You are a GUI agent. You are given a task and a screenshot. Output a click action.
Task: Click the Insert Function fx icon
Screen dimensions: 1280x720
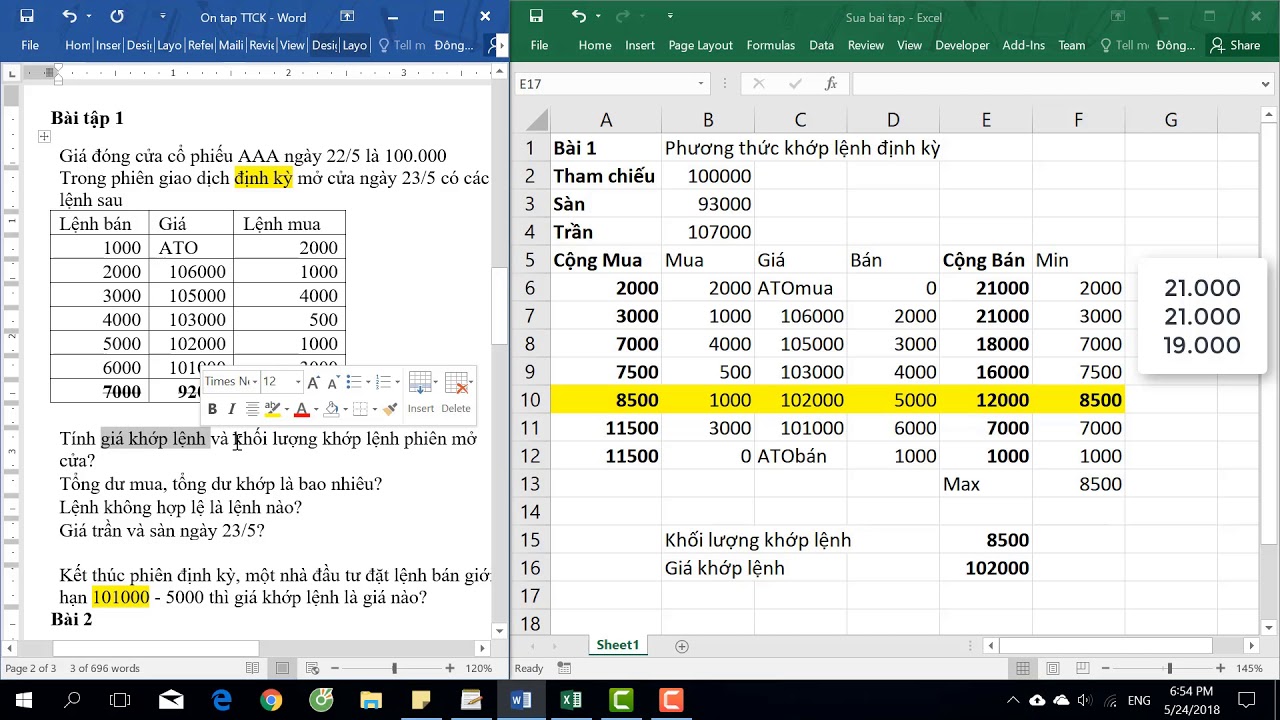tap(831, 84)
